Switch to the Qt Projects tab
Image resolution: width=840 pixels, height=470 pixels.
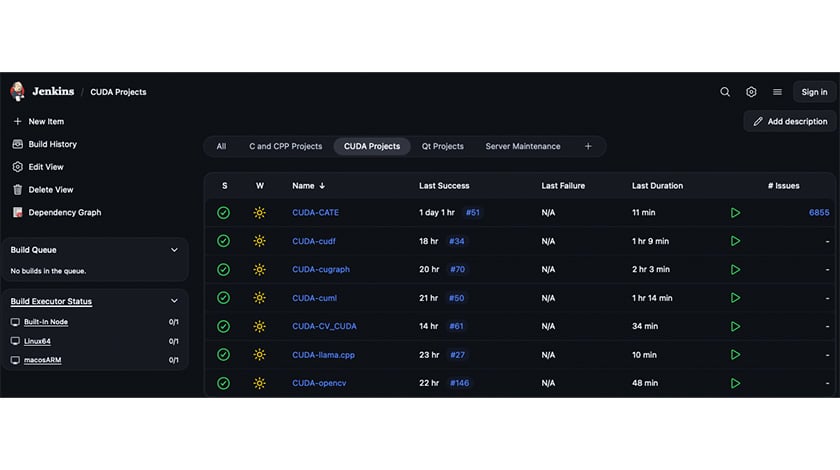442,146
